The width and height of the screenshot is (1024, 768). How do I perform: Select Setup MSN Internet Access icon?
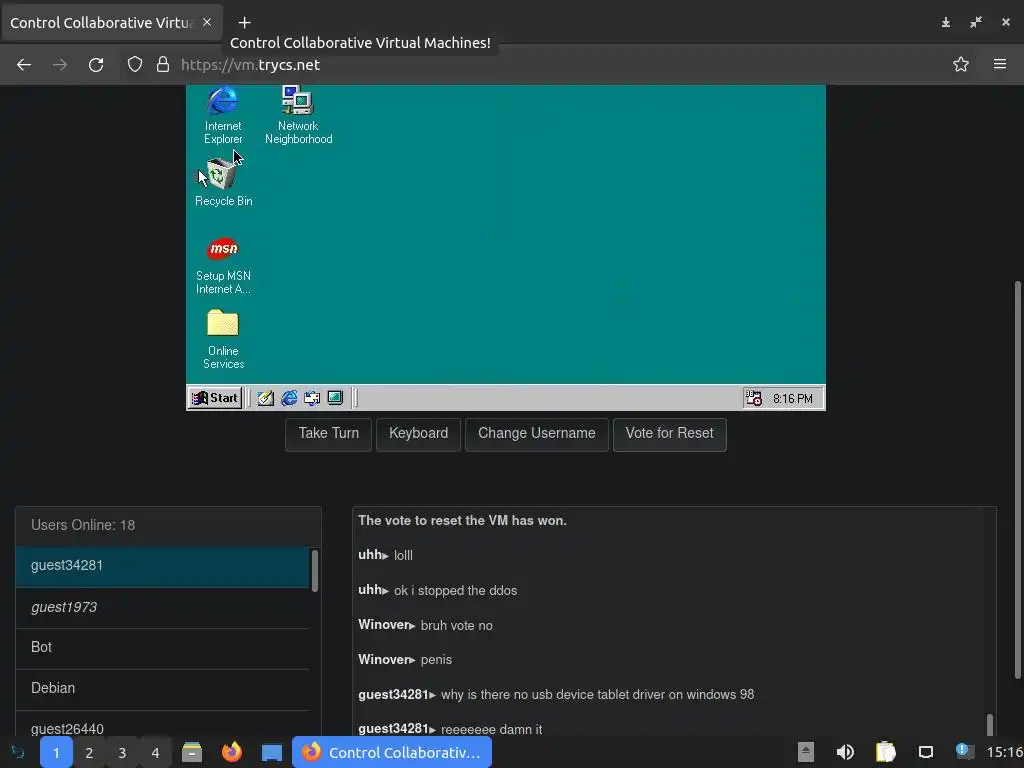coord(223,265)
